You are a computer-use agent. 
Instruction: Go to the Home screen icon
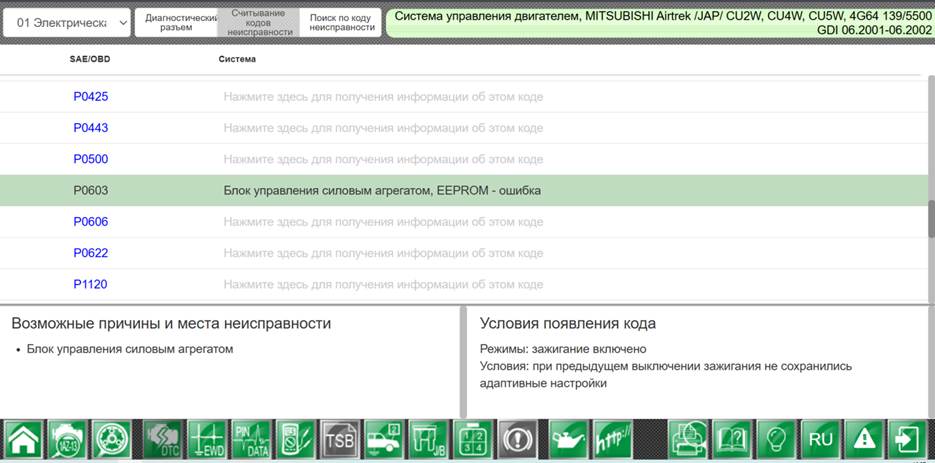point(24,440)
